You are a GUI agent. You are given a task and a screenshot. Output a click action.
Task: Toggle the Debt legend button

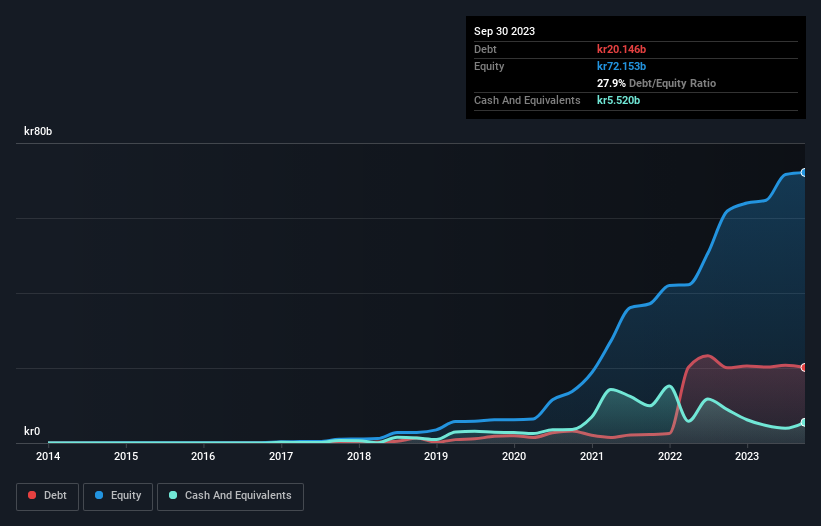(x=47, y=496)
